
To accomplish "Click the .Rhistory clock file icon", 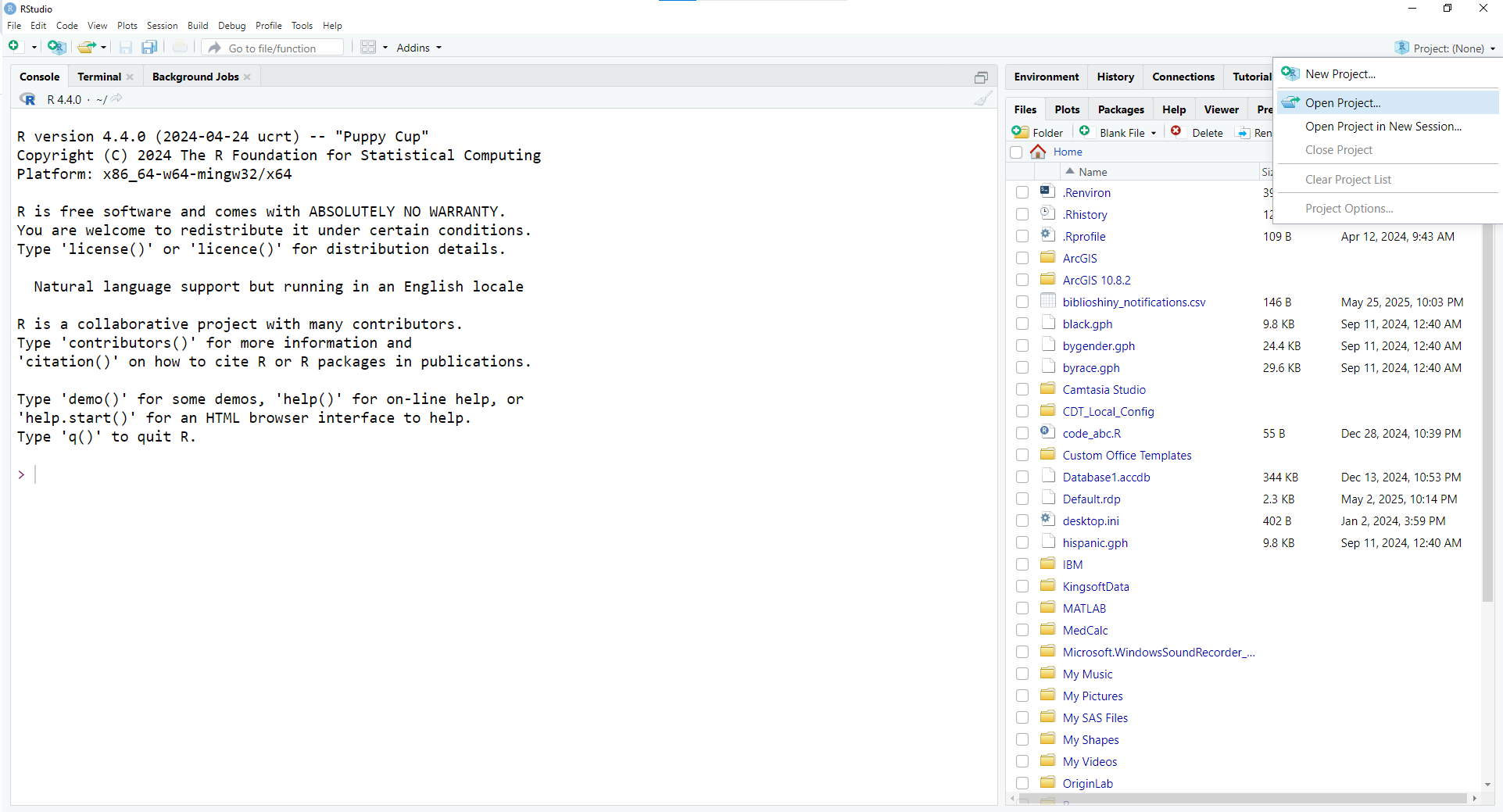I will (x=1048, y=213).
